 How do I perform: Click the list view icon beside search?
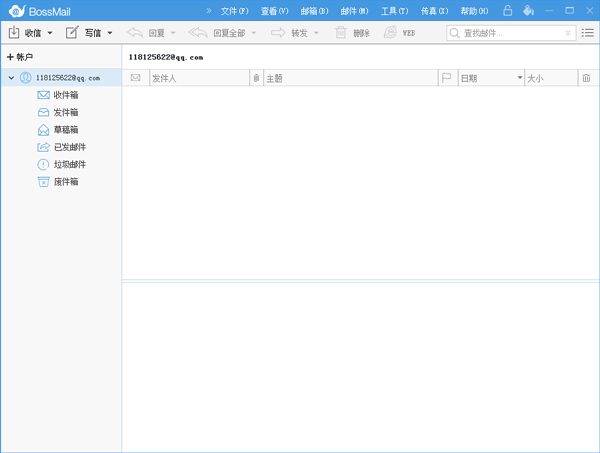[x=588, y=33]
